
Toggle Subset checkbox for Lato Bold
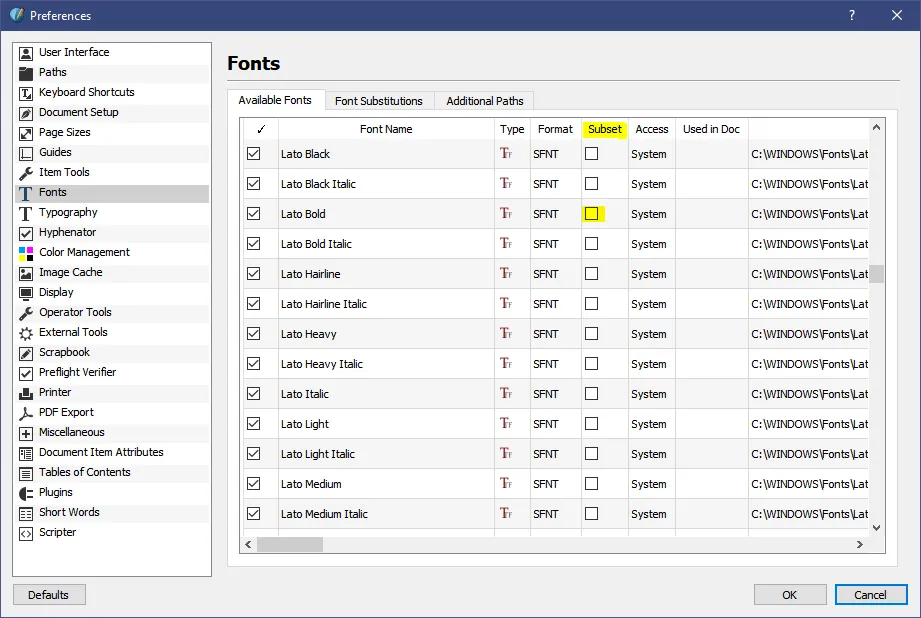591,214
